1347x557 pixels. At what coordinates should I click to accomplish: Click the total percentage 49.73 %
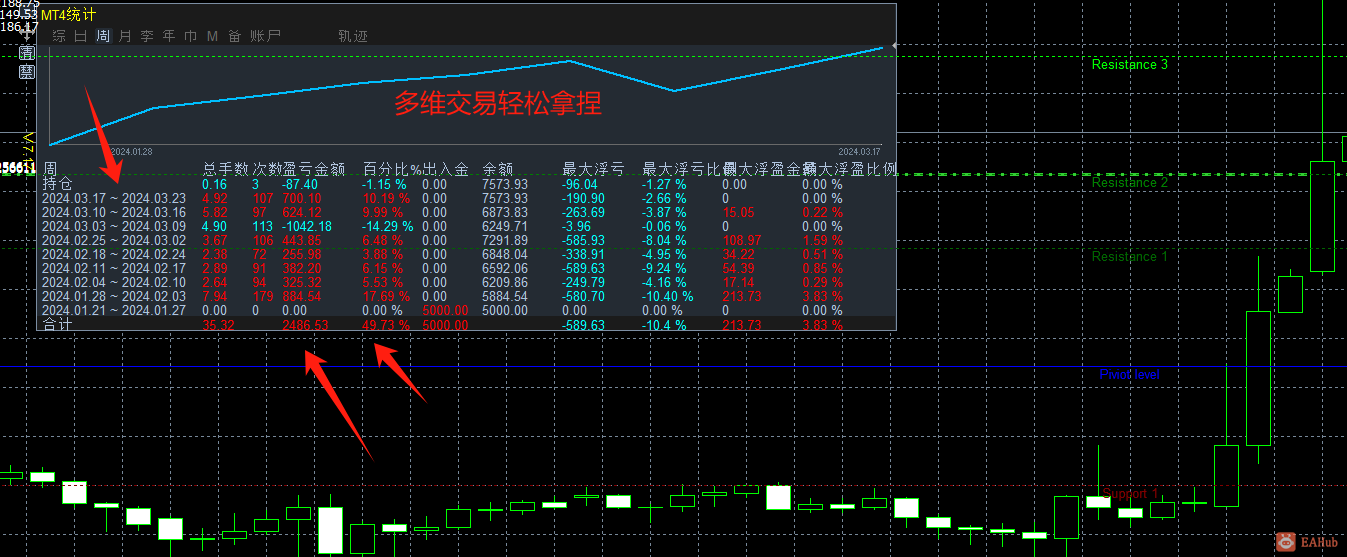(386, 325)
